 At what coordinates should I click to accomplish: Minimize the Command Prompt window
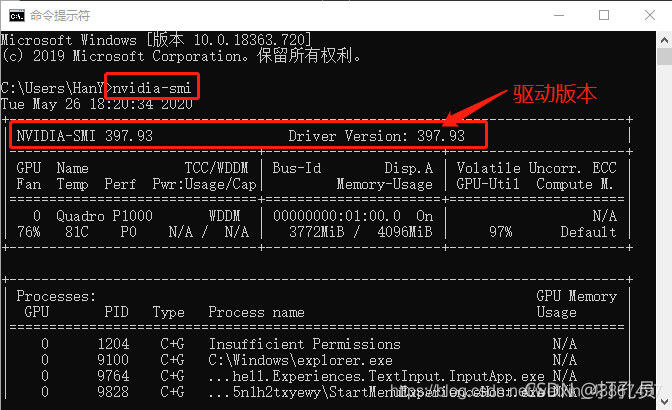(x=558, y=15)
